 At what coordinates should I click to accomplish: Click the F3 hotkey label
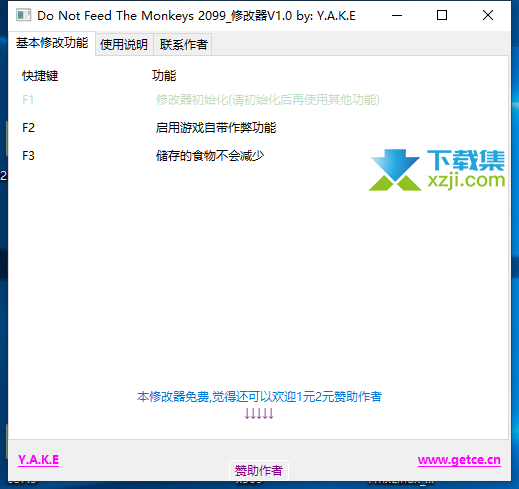28,155
